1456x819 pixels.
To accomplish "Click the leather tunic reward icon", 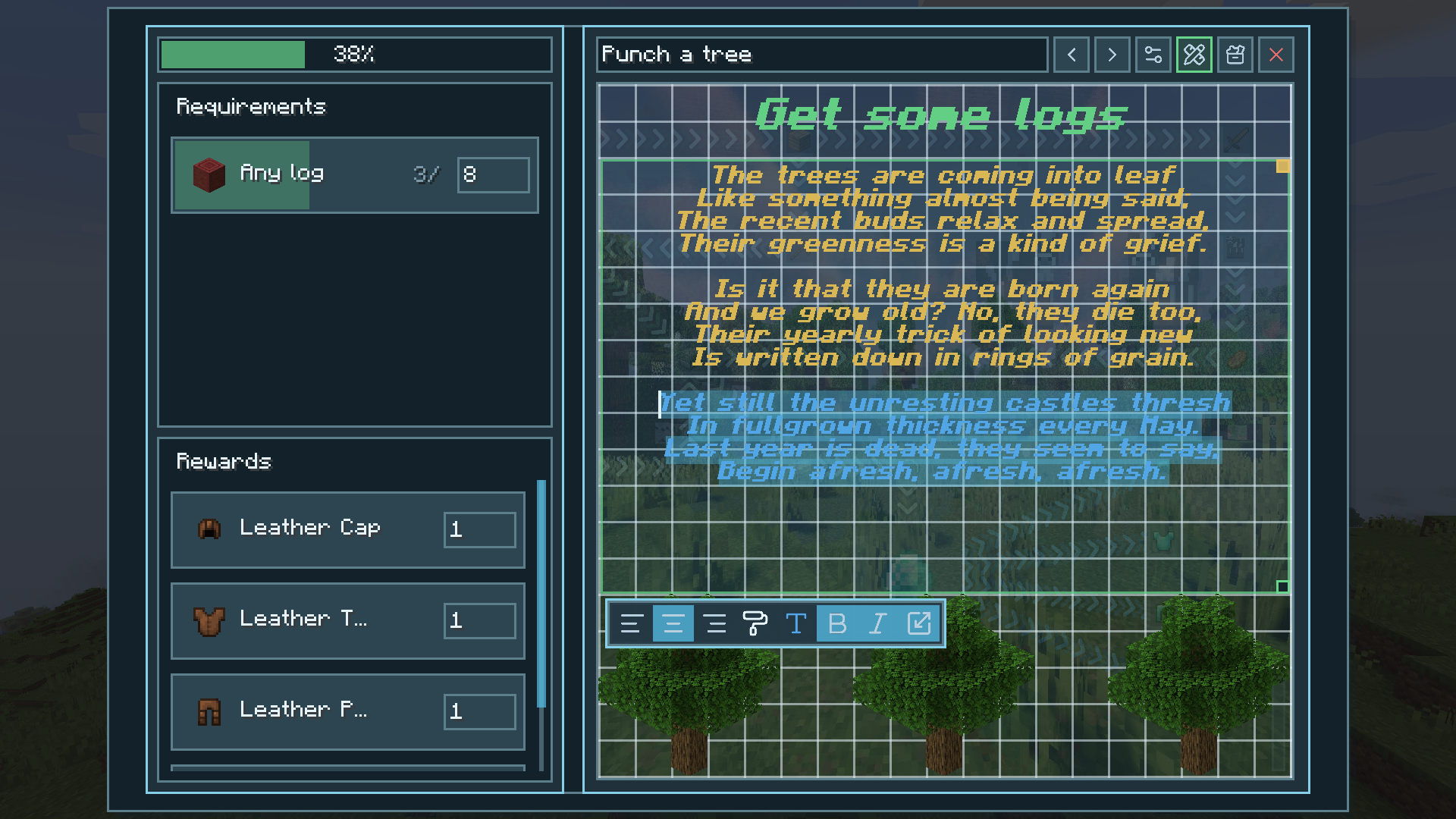I will pyautogui.click(x=209, y=621).
